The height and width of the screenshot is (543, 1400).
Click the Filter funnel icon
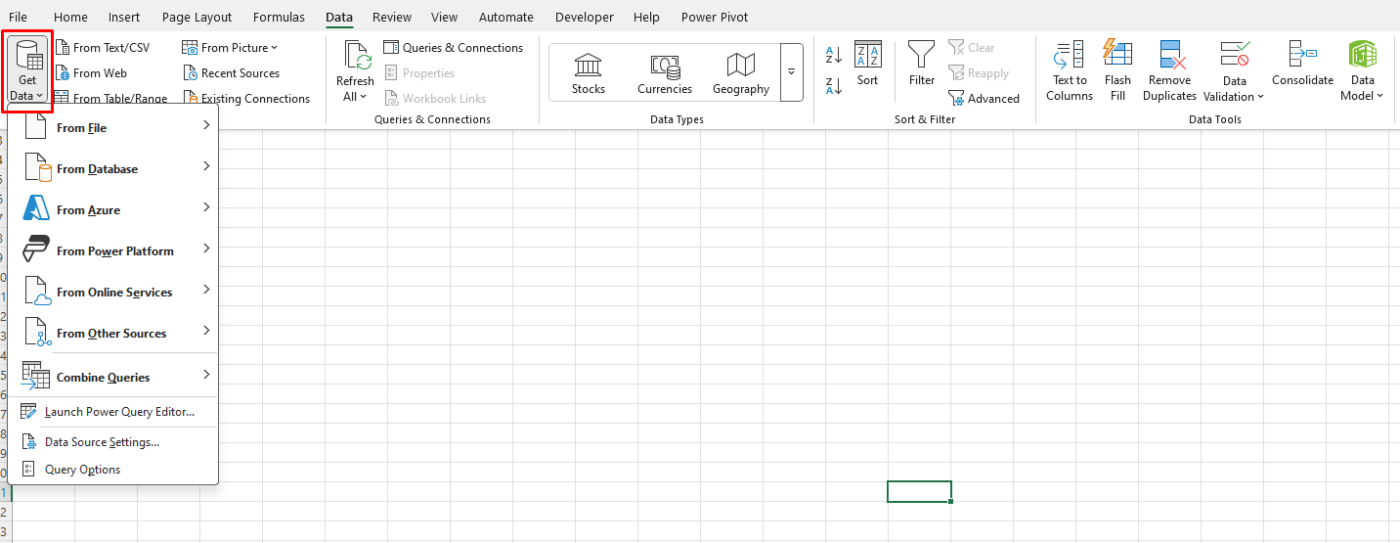(x=921, y=54)
